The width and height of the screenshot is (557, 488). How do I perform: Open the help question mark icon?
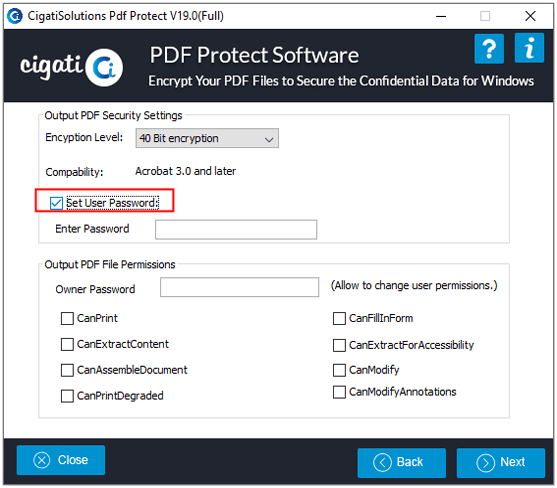coord(489,49)
